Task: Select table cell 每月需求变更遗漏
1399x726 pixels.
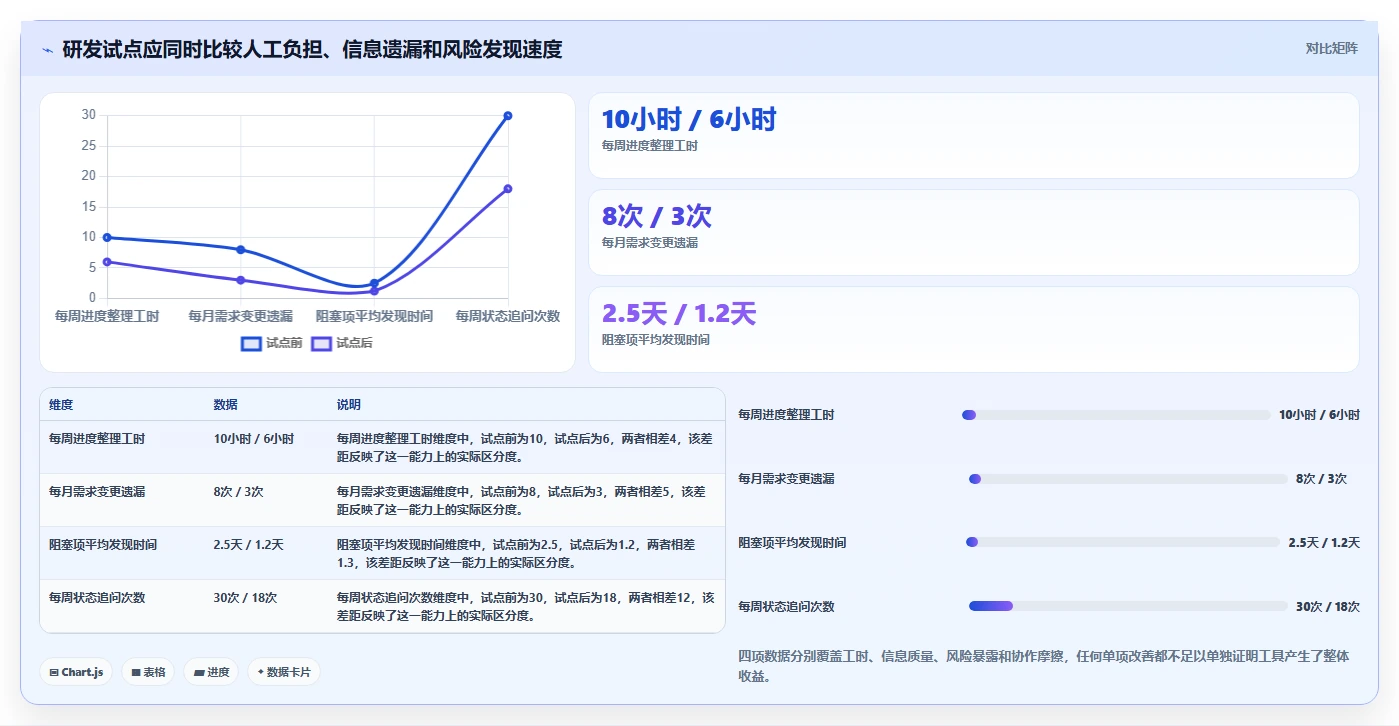Action: pos(97,492)
